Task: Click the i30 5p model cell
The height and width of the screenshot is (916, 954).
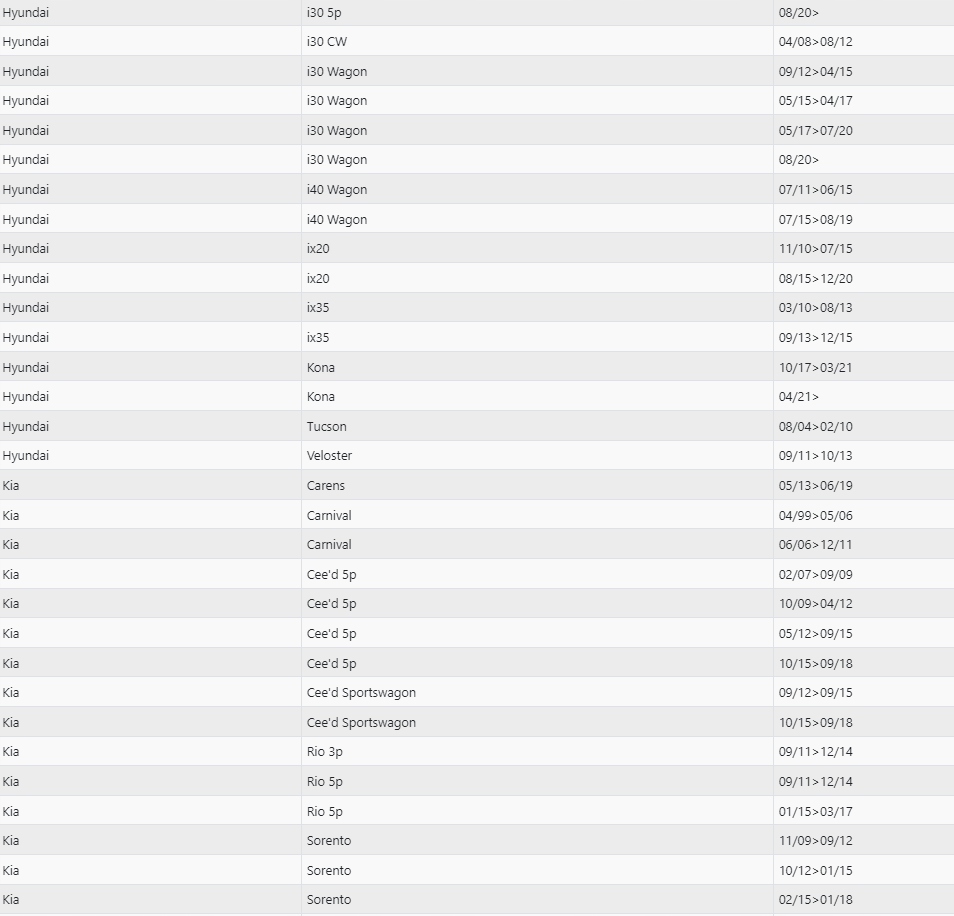Action: (x=537, y=12)
